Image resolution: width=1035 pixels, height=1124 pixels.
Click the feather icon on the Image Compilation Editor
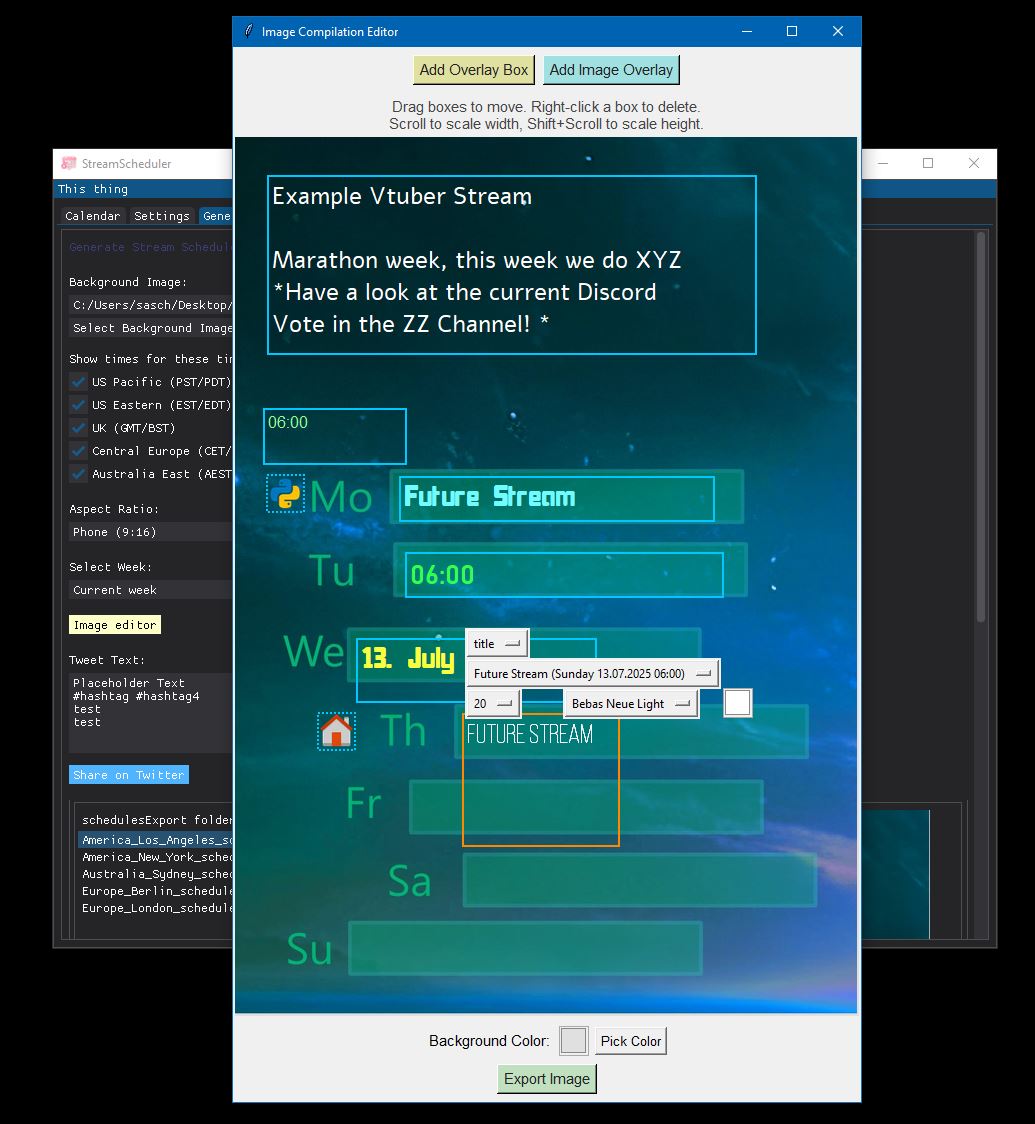248,31
